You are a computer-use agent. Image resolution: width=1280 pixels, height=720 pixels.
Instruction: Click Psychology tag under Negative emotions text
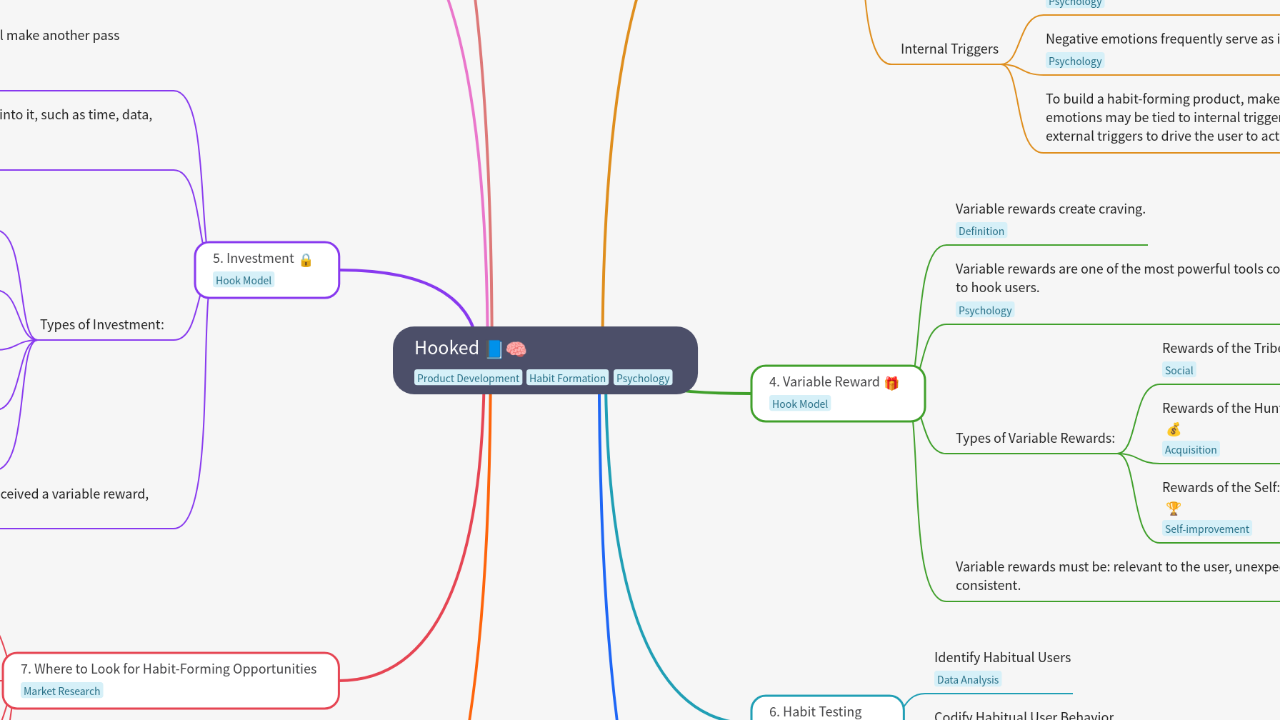[x=1075, y=61]
